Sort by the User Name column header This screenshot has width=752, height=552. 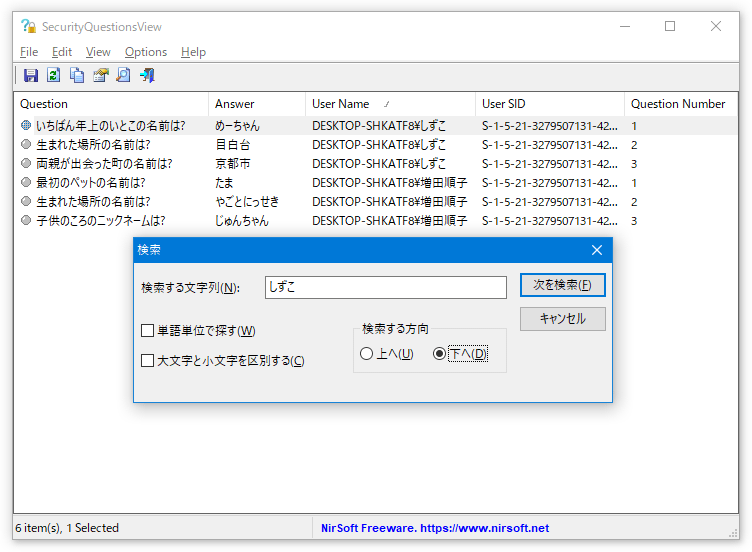point(390,104)
